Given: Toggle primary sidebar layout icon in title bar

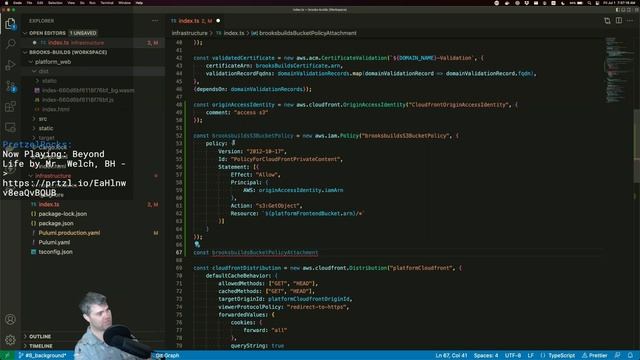Looking at the screenshot, I should tap(617, 10).
